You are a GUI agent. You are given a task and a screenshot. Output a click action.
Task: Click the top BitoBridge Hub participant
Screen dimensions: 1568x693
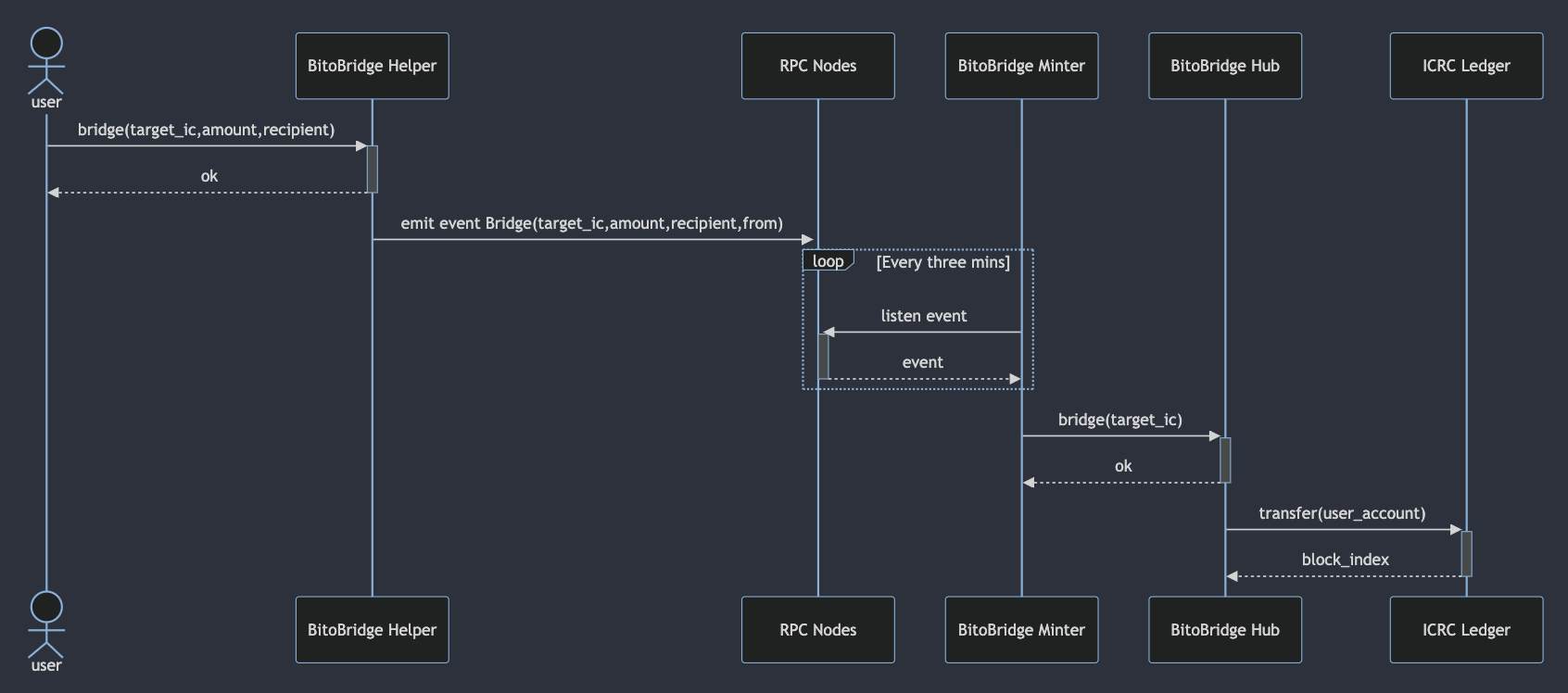1224,66
